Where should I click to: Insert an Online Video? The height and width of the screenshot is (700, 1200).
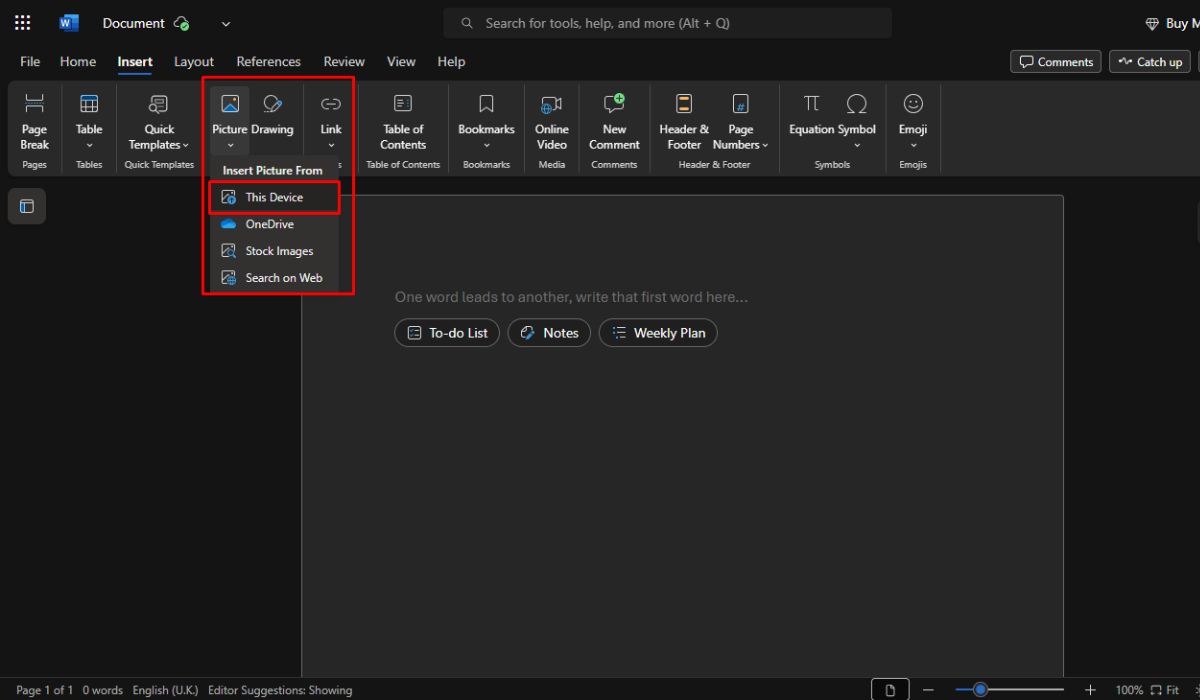[x=551, y=121]
